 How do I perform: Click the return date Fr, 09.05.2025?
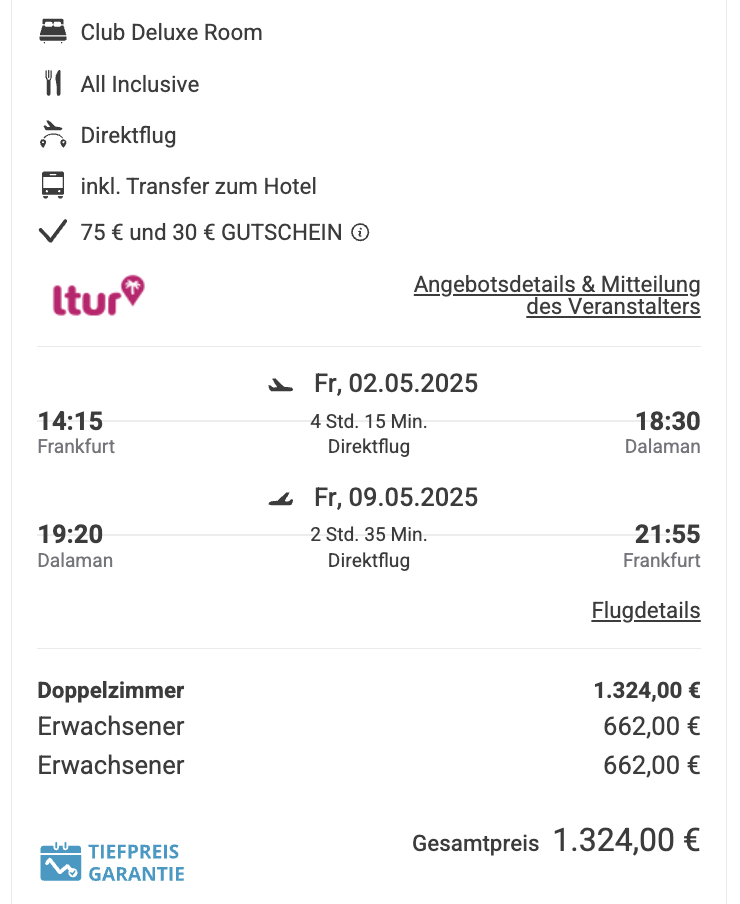(396, 497)
